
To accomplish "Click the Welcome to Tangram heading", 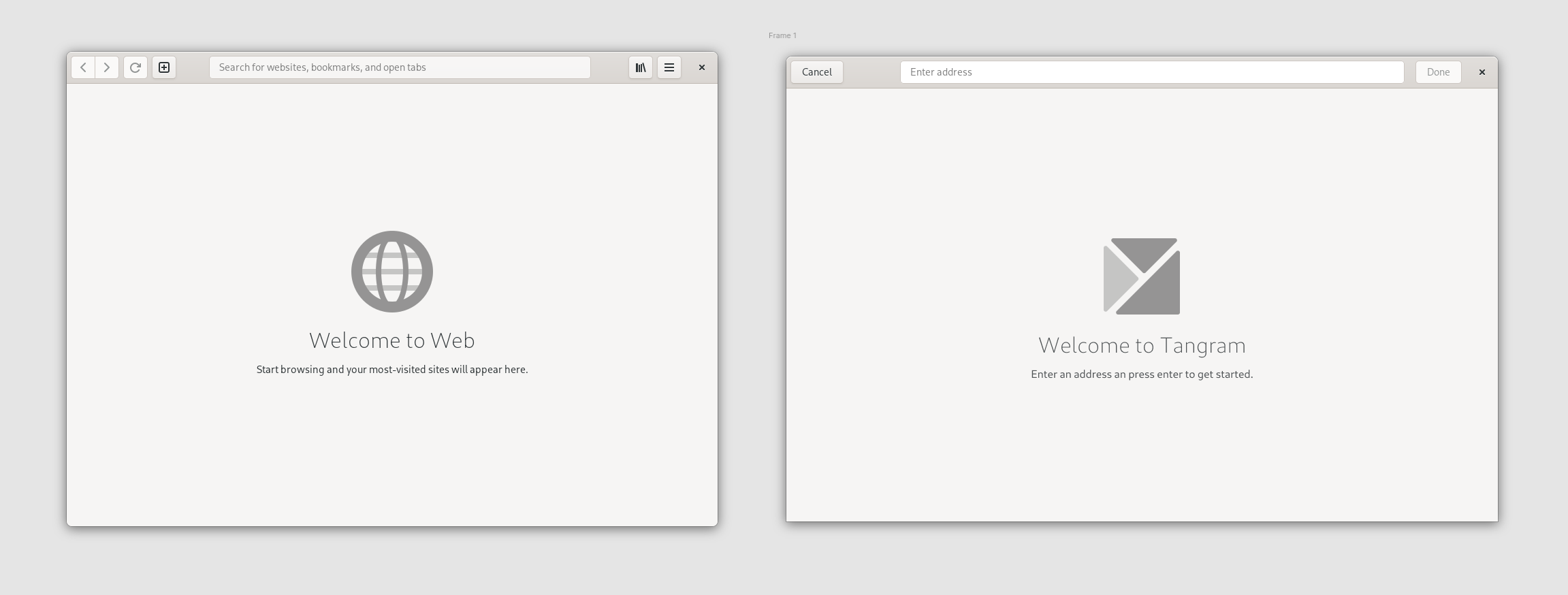I will click(1142, 345).
